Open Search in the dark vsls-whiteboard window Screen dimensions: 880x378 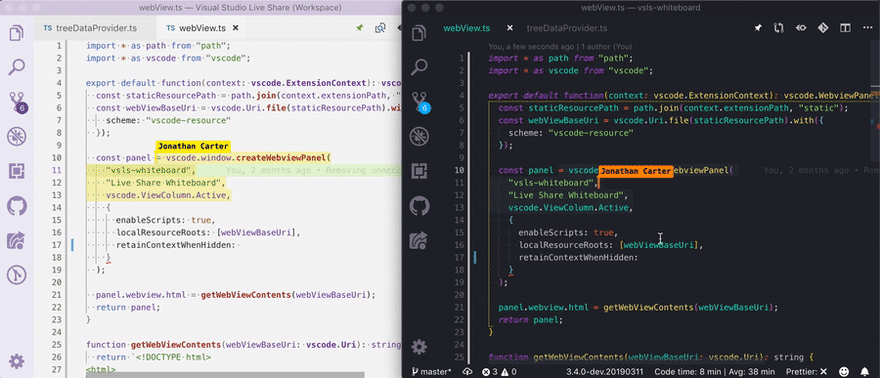click(x=419, y=67)
